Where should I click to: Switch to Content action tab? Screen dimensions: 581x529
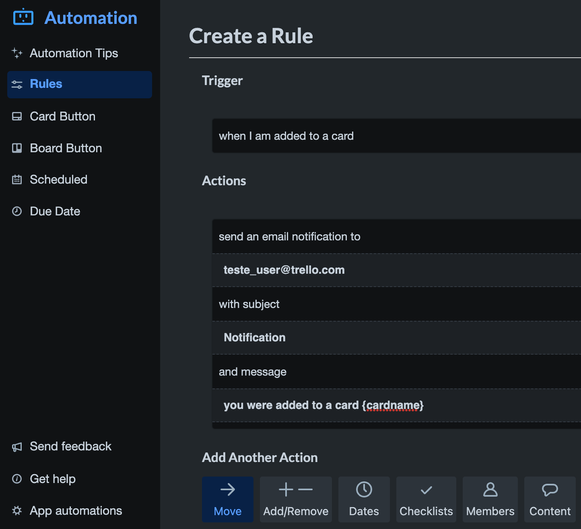pyautogui.click(x=550, y=499)
